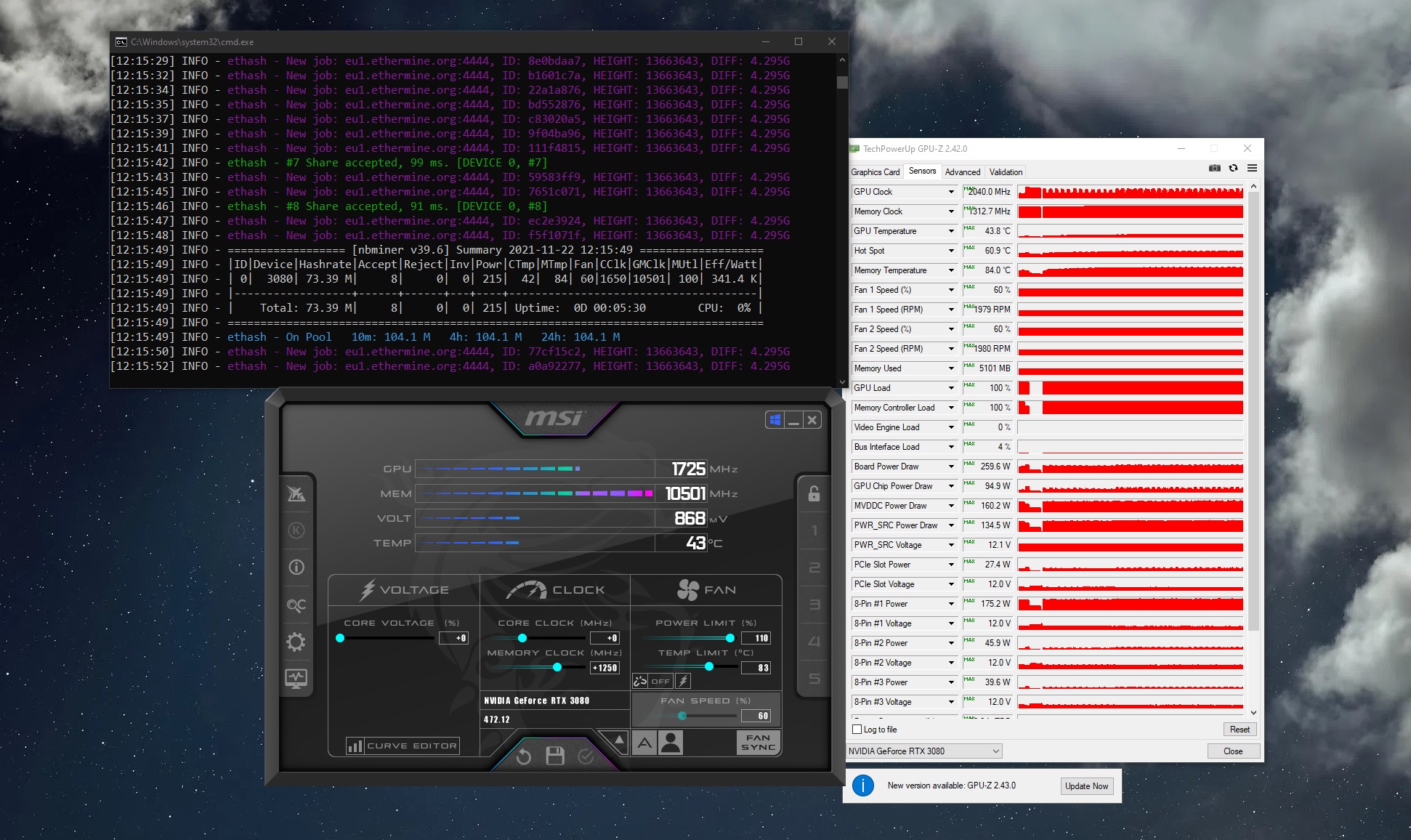Open Afterburner settings gear icon
1411x840 pixels.
tap(296, 642)
